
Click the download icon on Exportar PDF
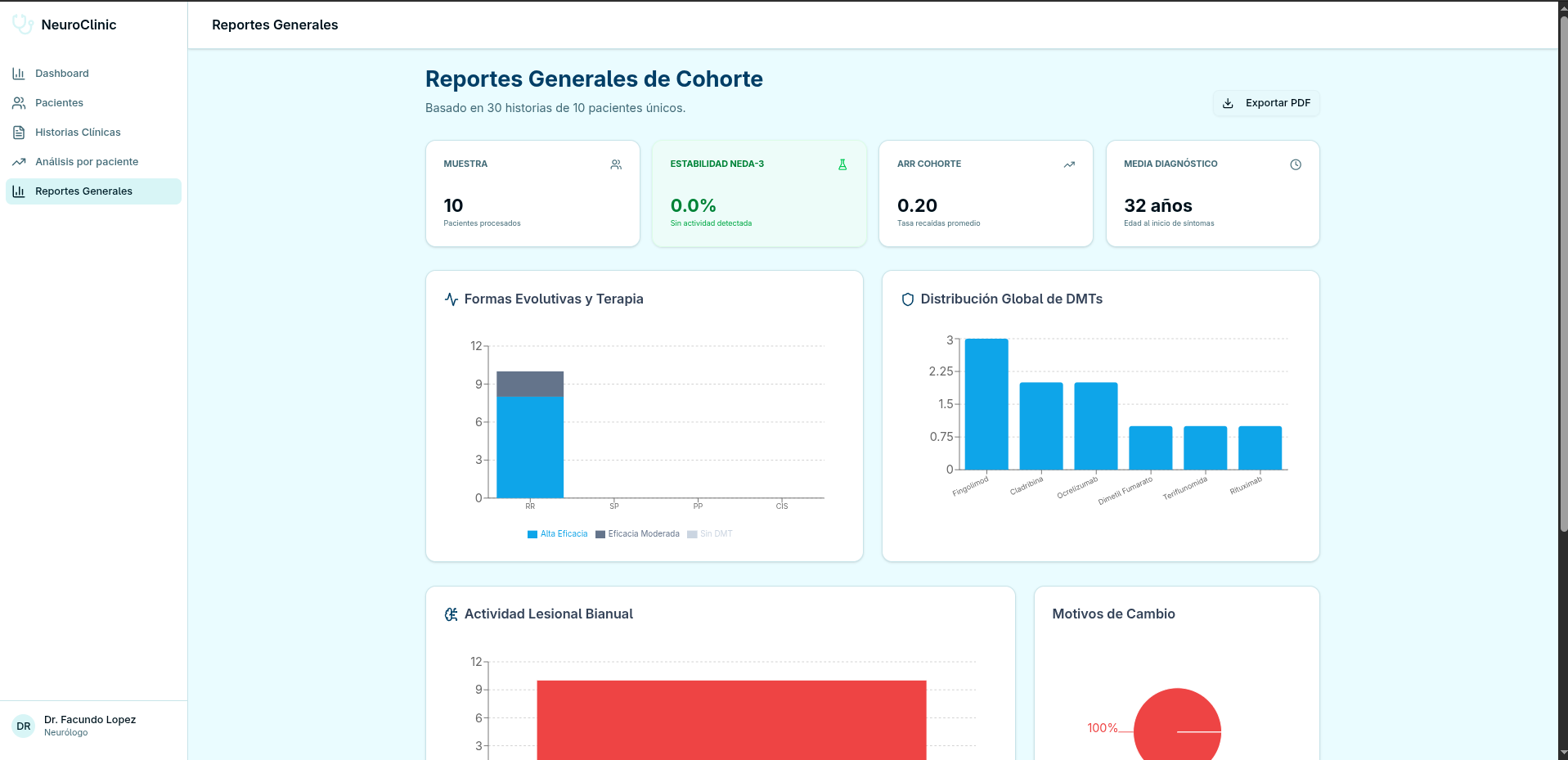coord(1228,103)
